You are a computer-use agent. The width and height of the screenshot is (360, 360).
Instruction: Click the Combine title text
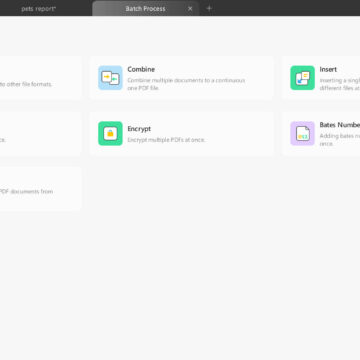141,69
